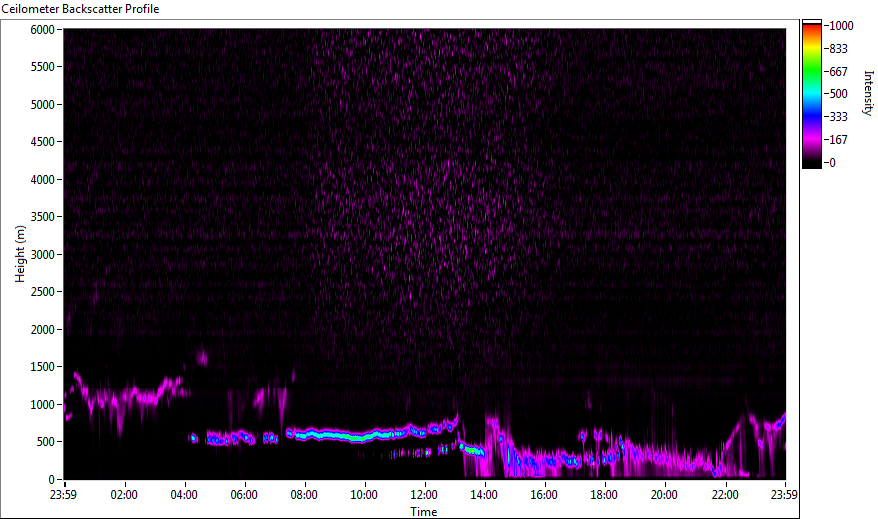Click the 22:00 time axis value
The image size is (878, 519).
[x=725, y=495]
